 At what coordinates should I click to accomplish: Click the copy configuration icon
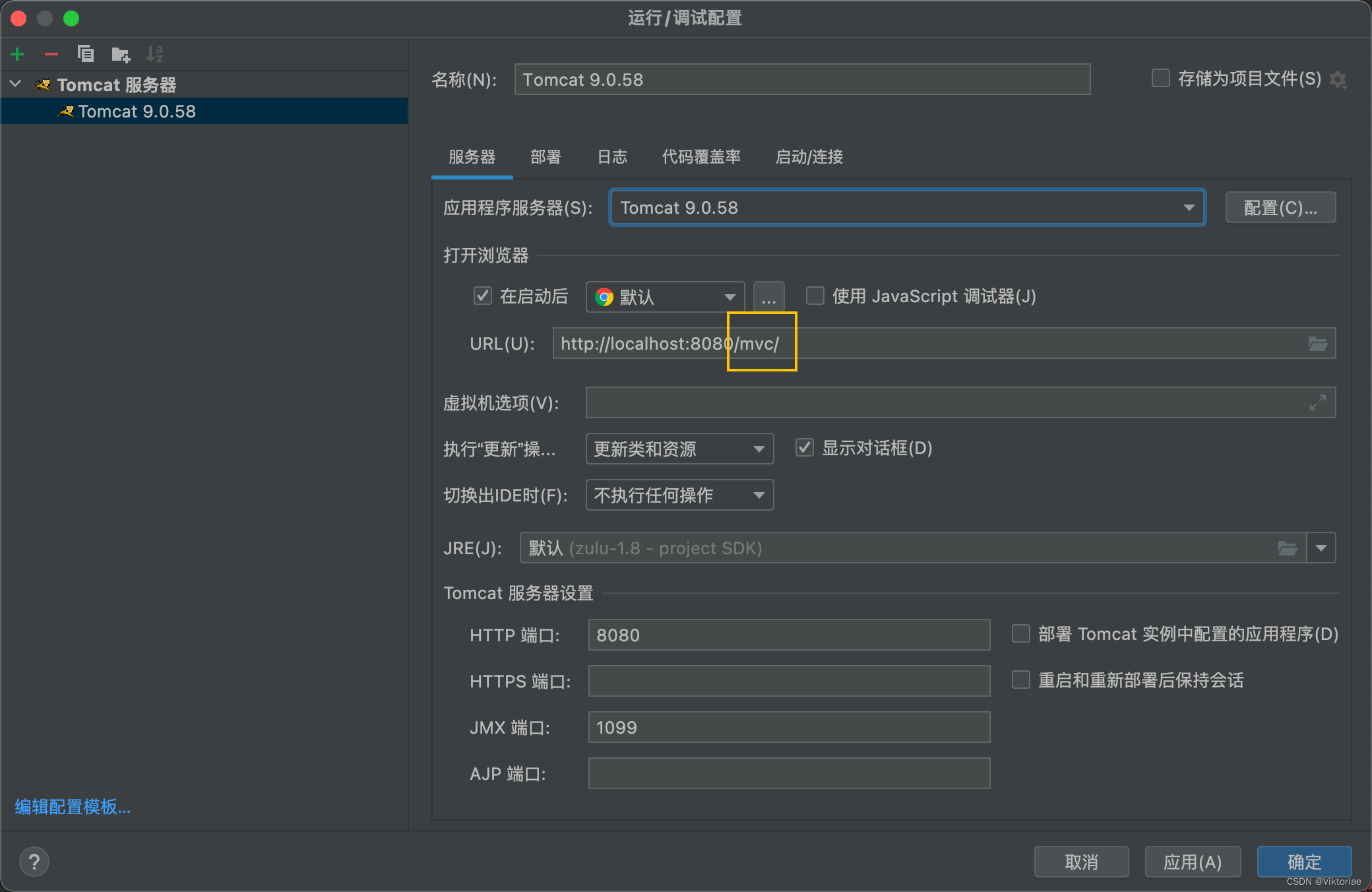pos(86,54)
